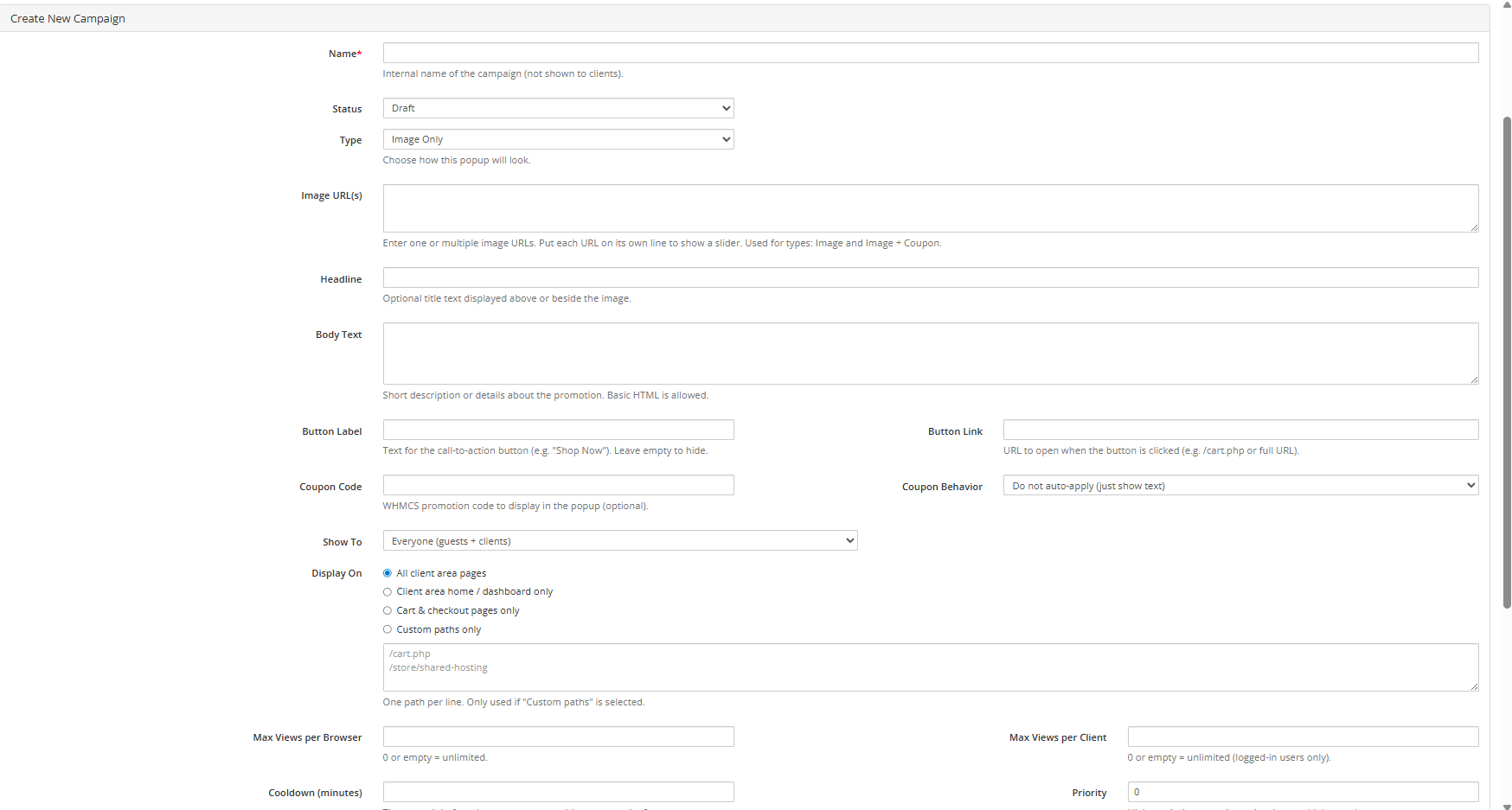Click the Button Label input box
The image size is (1512, 810).
[558, 430]
